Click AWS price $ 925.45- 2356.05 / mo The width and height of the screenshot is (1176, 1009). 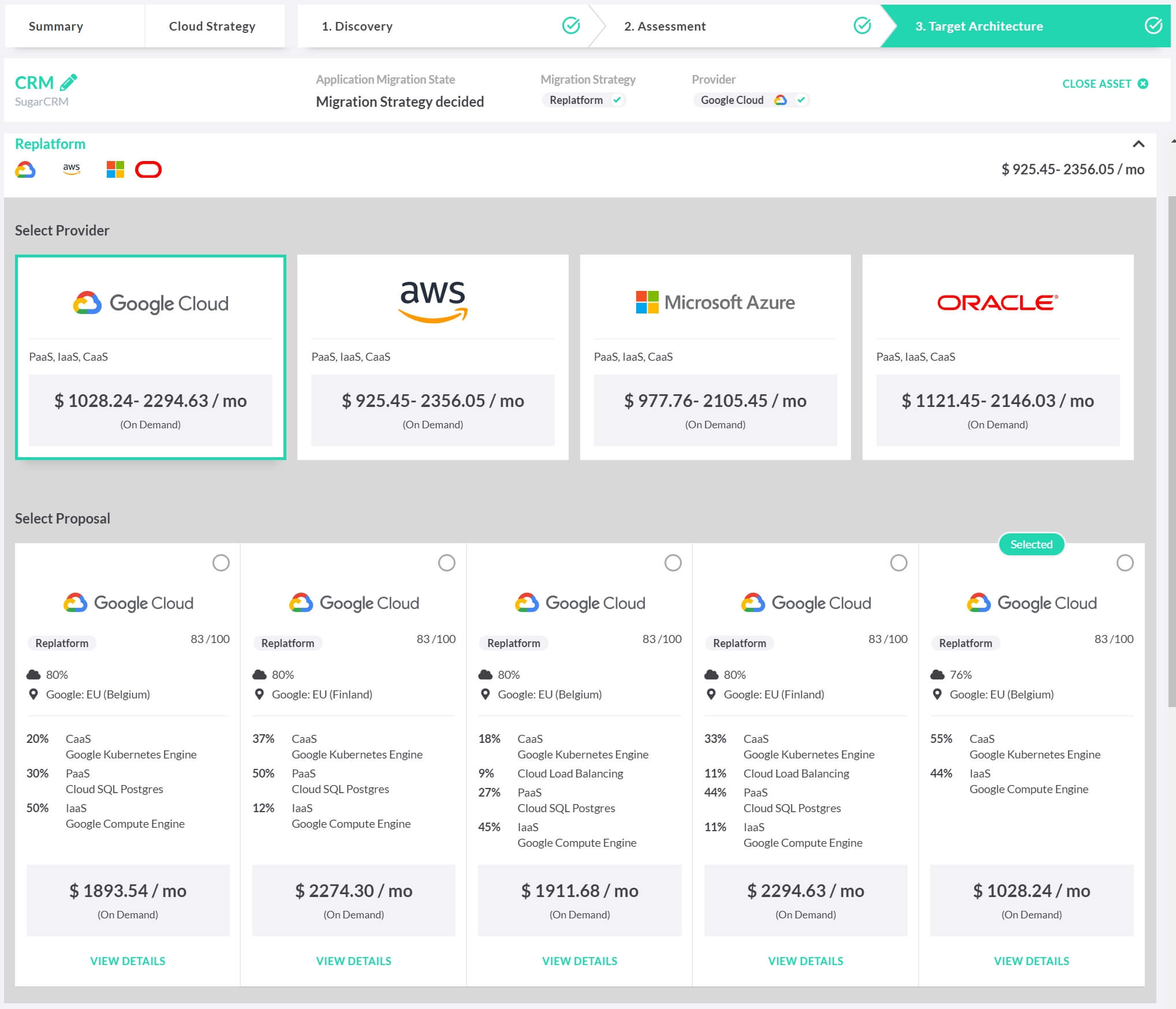[x=433, y=401]
